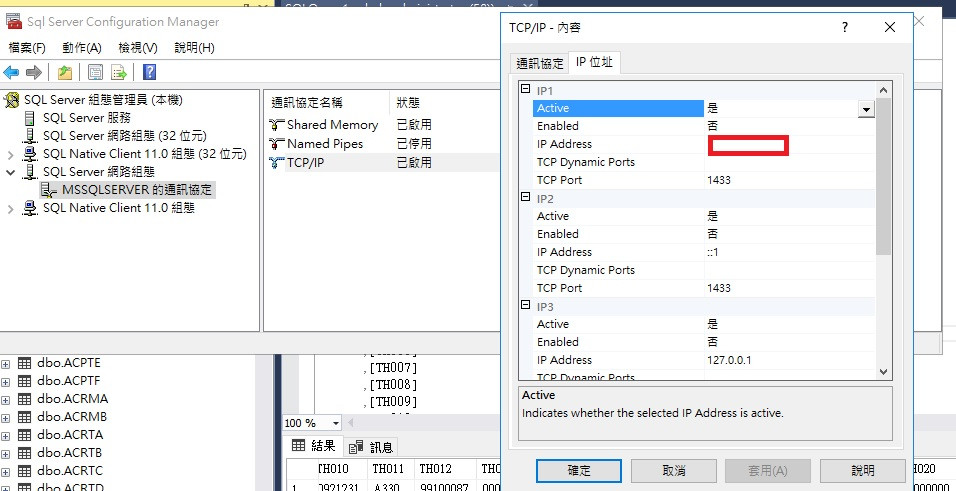
Task: Click the Sql Server Configuration Manager title icon
Action: [x=13, y=22]
